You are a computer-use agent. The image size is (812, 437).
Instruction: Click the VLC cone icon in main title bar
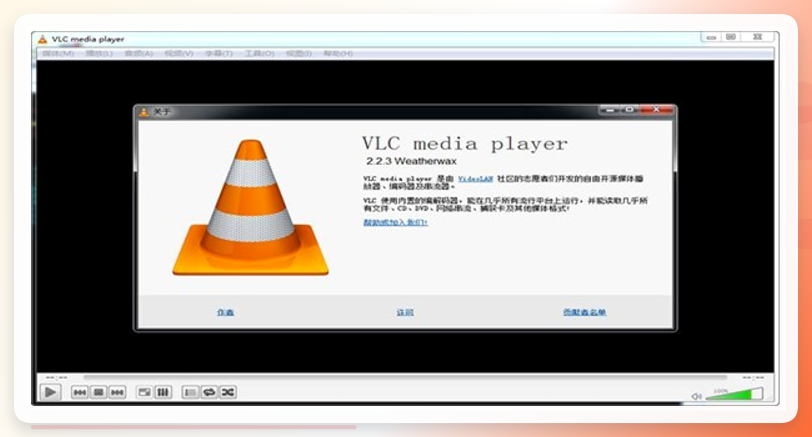pos(42,39)
